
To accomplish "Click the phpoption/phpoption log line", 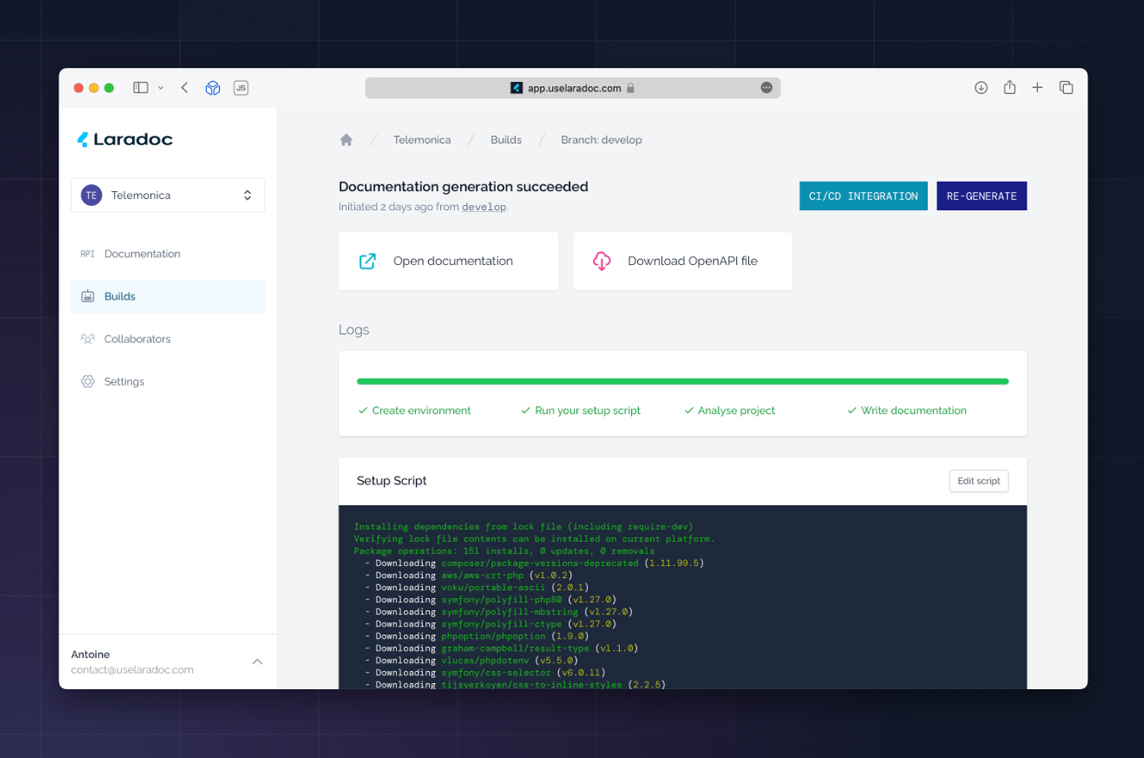I will pos(477,636).
